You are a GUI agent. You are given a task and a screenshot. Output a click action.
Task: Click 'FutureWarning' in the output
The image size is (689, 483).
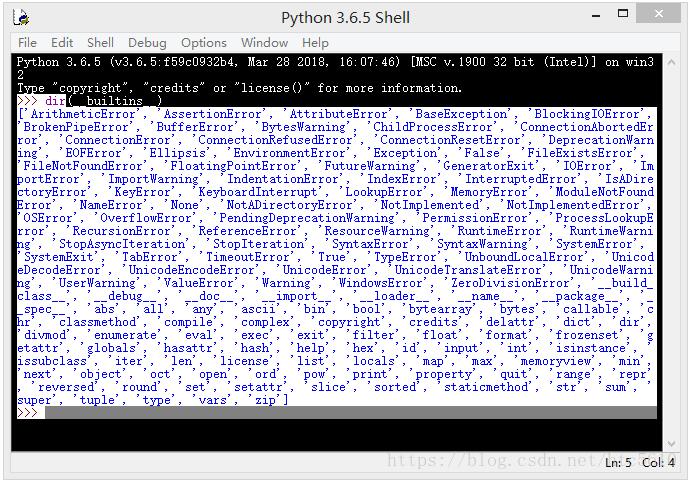pyautogui.click(x=370, y=166)
